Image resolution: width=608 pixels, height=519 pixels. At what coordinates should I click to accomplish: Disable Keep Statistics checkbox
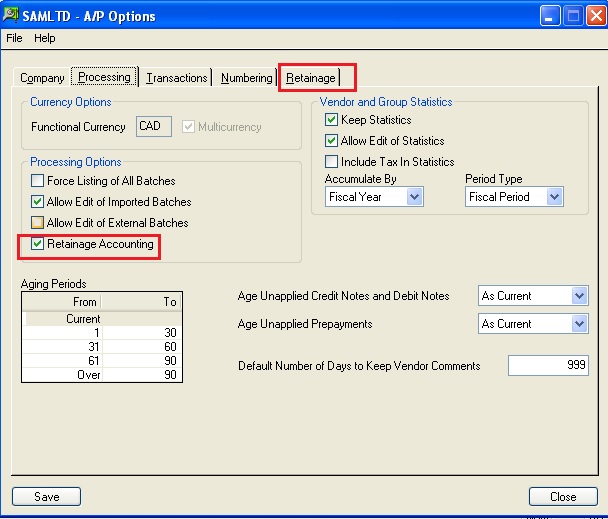[331, 119]
